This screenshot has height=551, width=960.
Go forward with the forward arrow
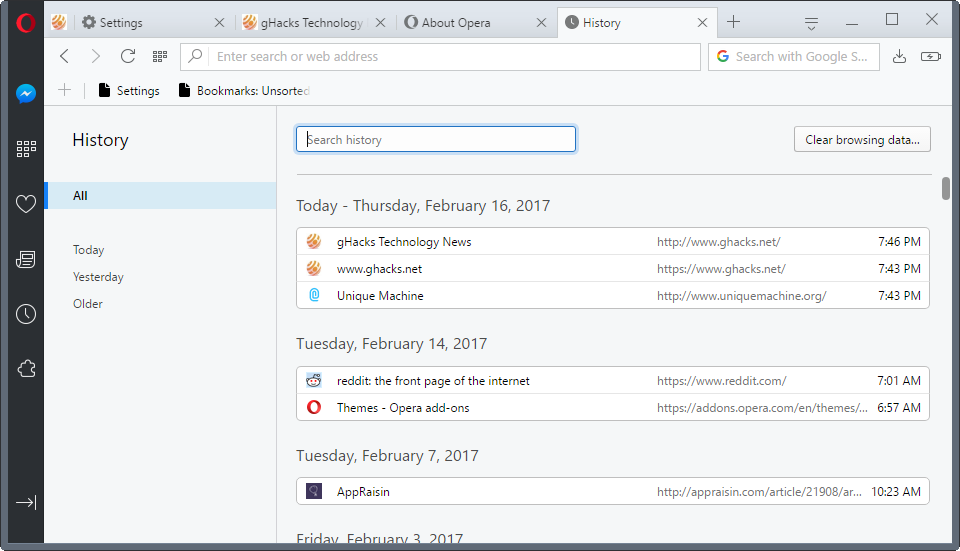click(x=96, y=56)
